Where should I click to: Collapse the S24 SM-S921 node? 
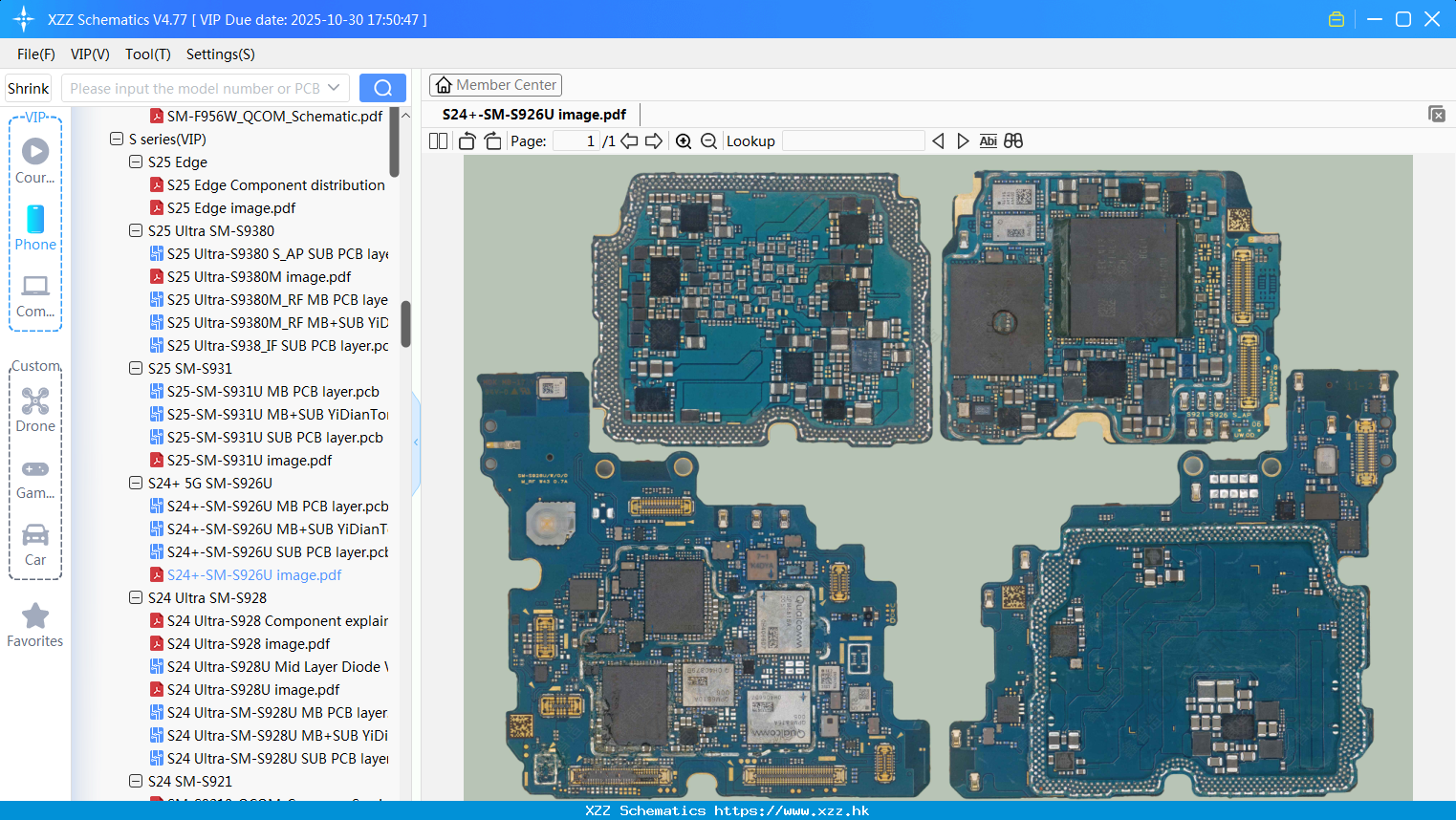tap(136, 781)
